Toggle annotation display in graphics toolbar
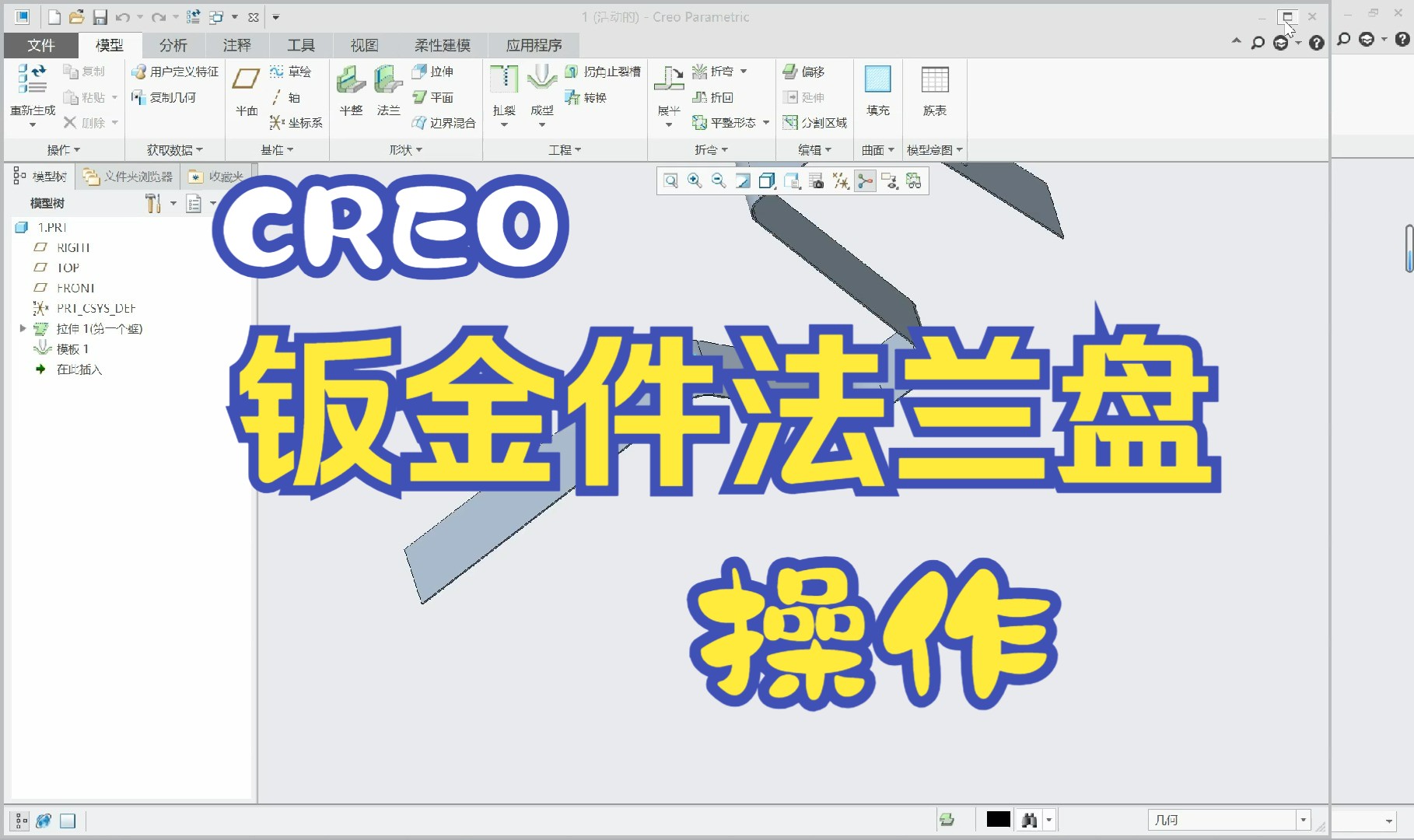This screenshot has height=840, width=1414. pos(891,180)
